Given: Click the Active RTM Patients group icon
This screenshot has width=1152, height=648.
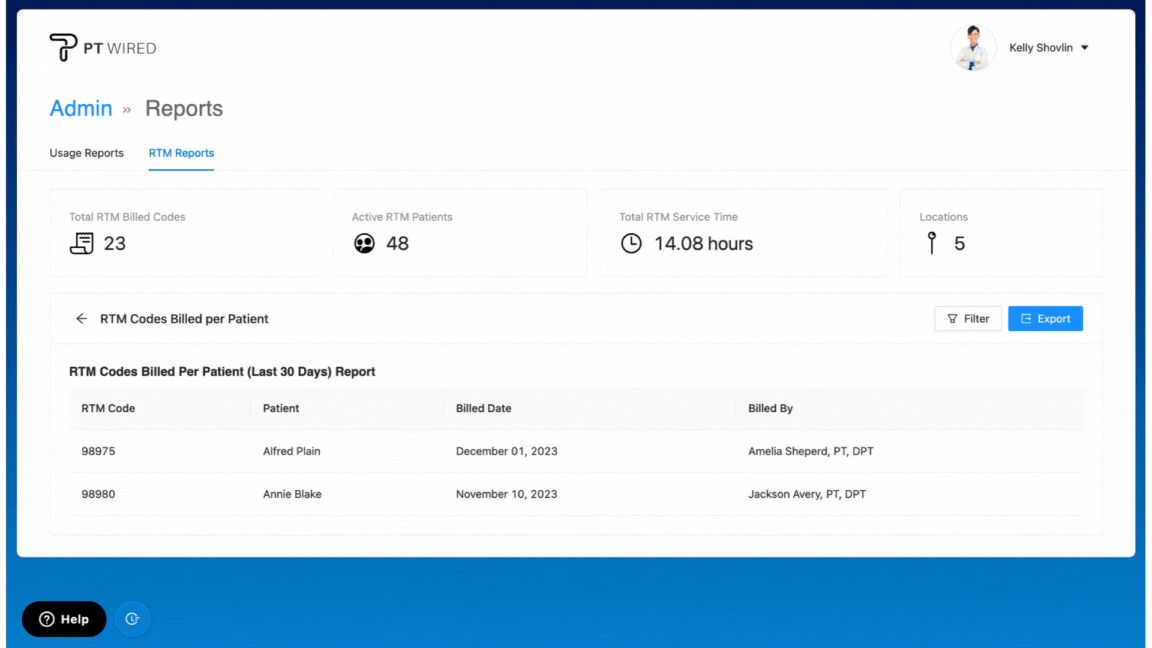Looking at the screenshot, I should coord(365,243).
